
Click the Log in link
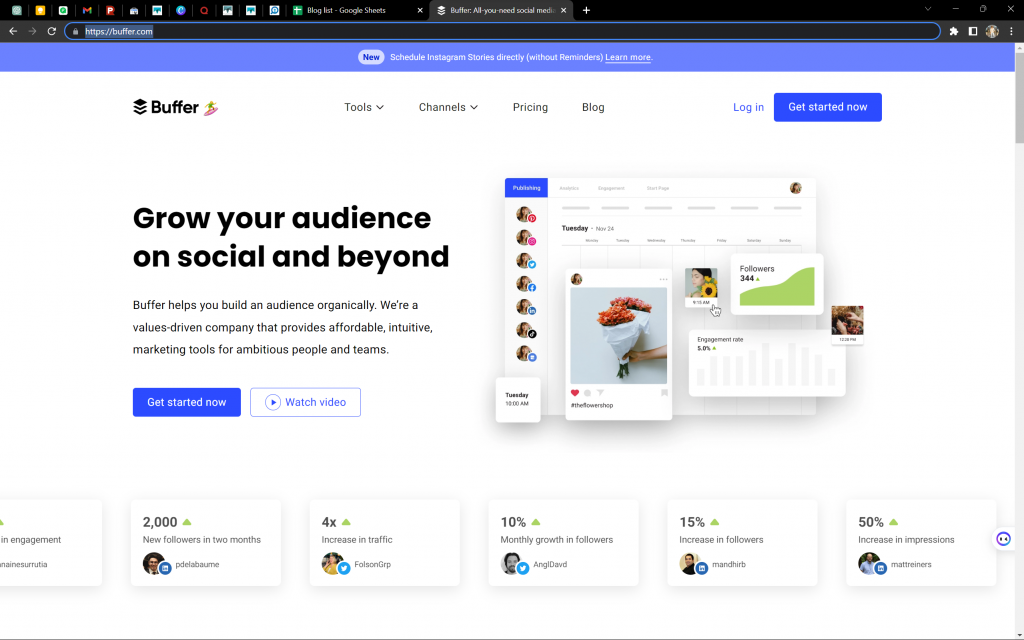[x=748, y=107]
